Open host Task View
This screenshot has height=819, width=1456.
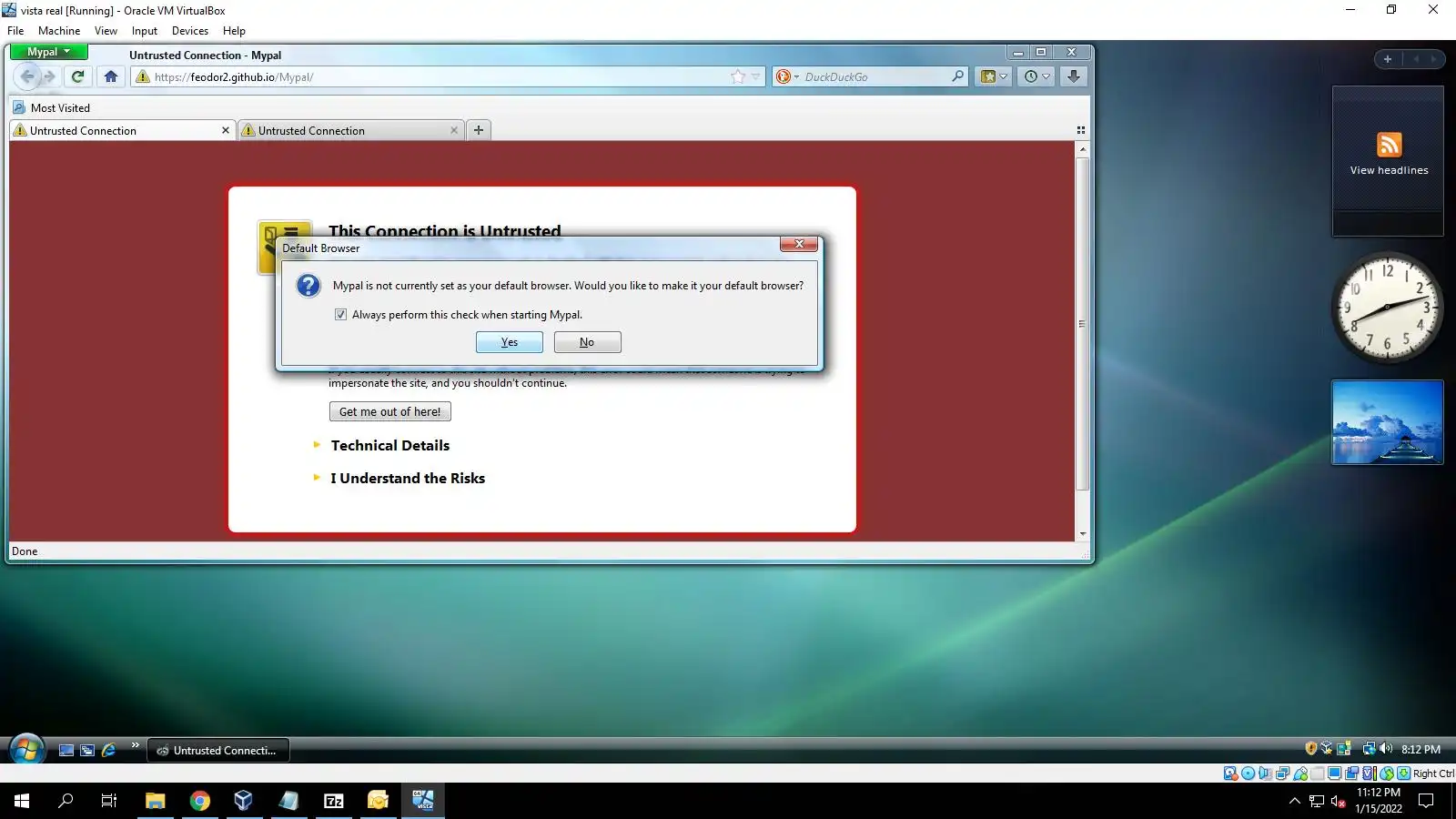coord(109,801)
